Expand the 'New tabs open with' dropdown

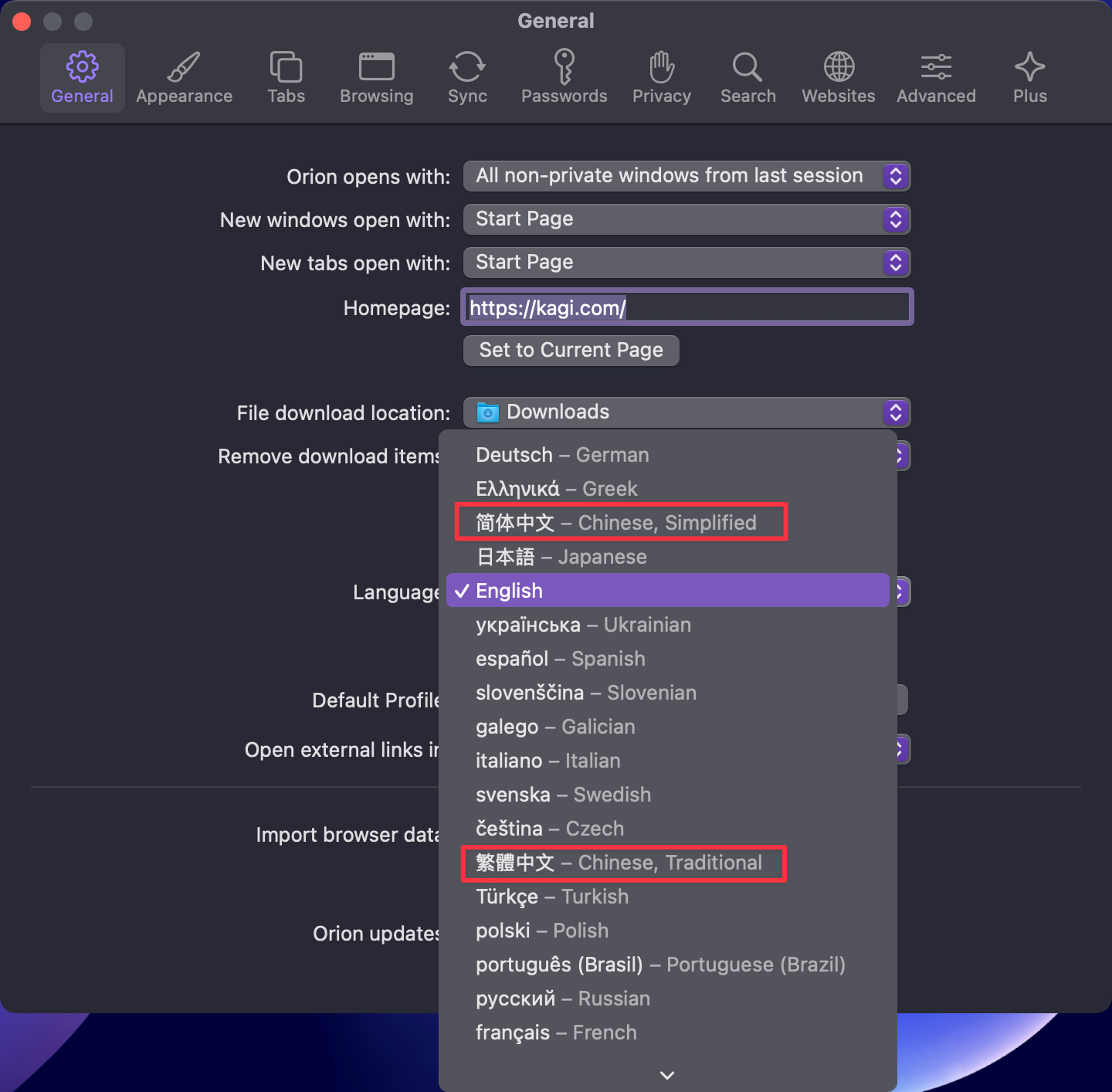(686, 263)
